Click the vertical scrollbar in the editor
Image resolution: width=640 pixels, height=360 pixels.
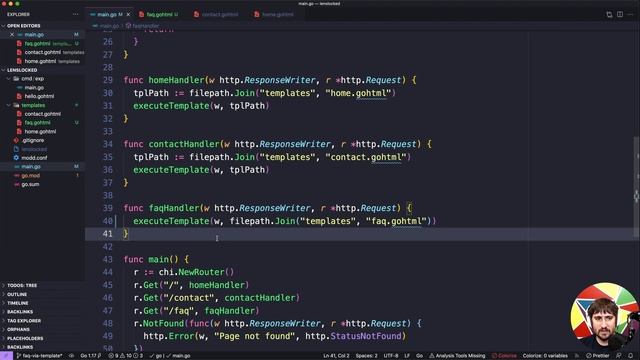(x=636, y=186)
